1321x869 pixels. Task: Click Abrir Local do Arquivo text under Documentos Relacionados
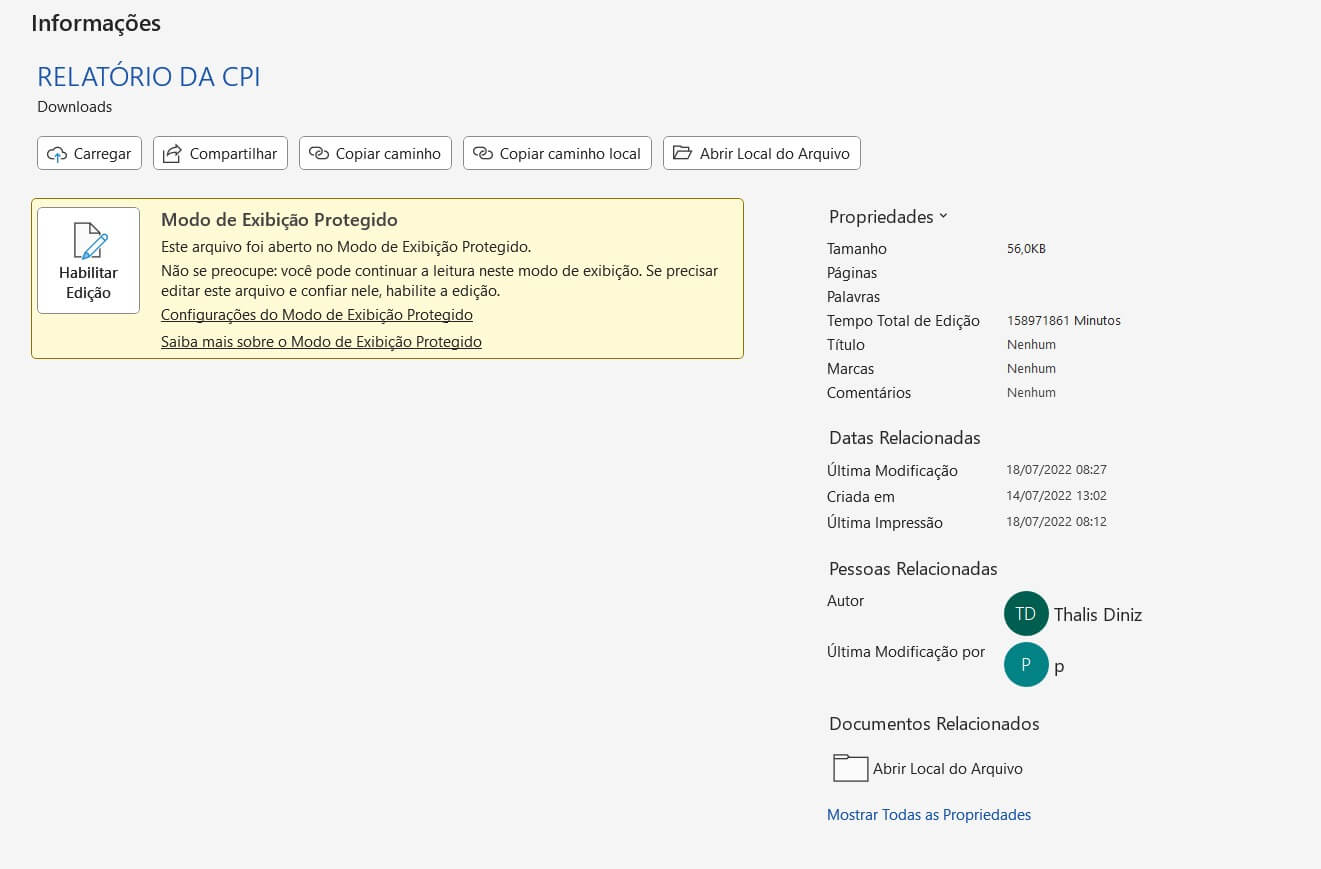pos(947,769)
